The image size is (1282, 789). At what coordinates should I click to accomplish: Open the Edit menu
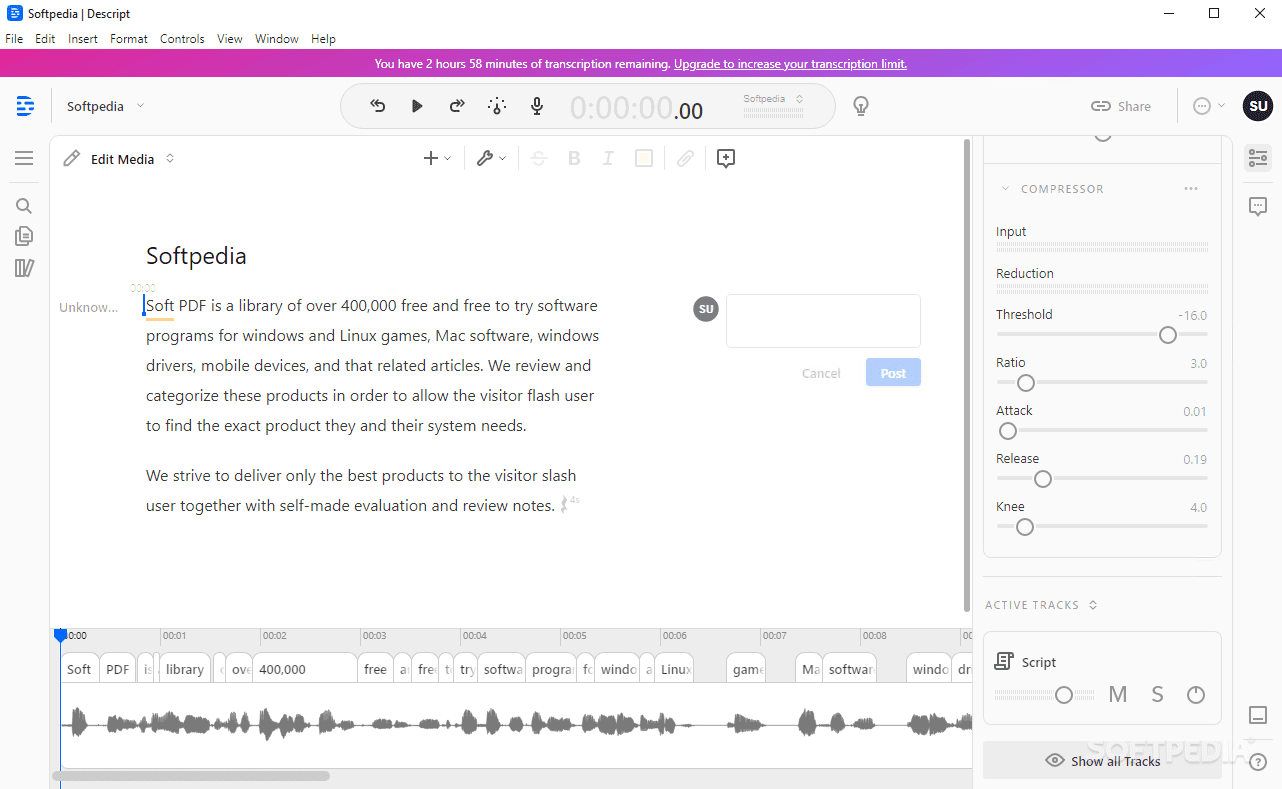pos(45,39)
